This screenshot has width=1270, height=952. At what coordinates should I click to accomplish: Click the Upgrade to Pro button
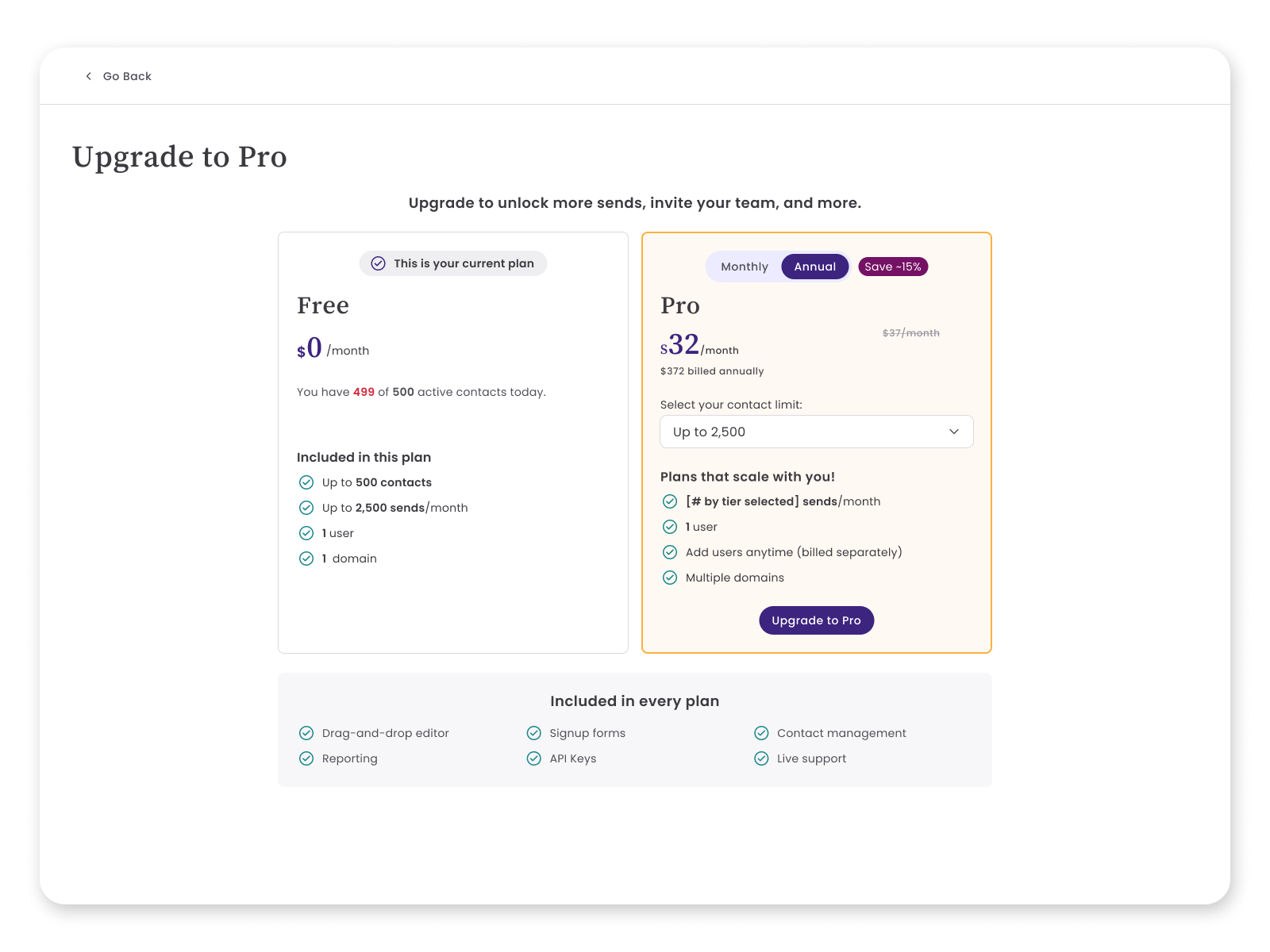coord(817,620)
